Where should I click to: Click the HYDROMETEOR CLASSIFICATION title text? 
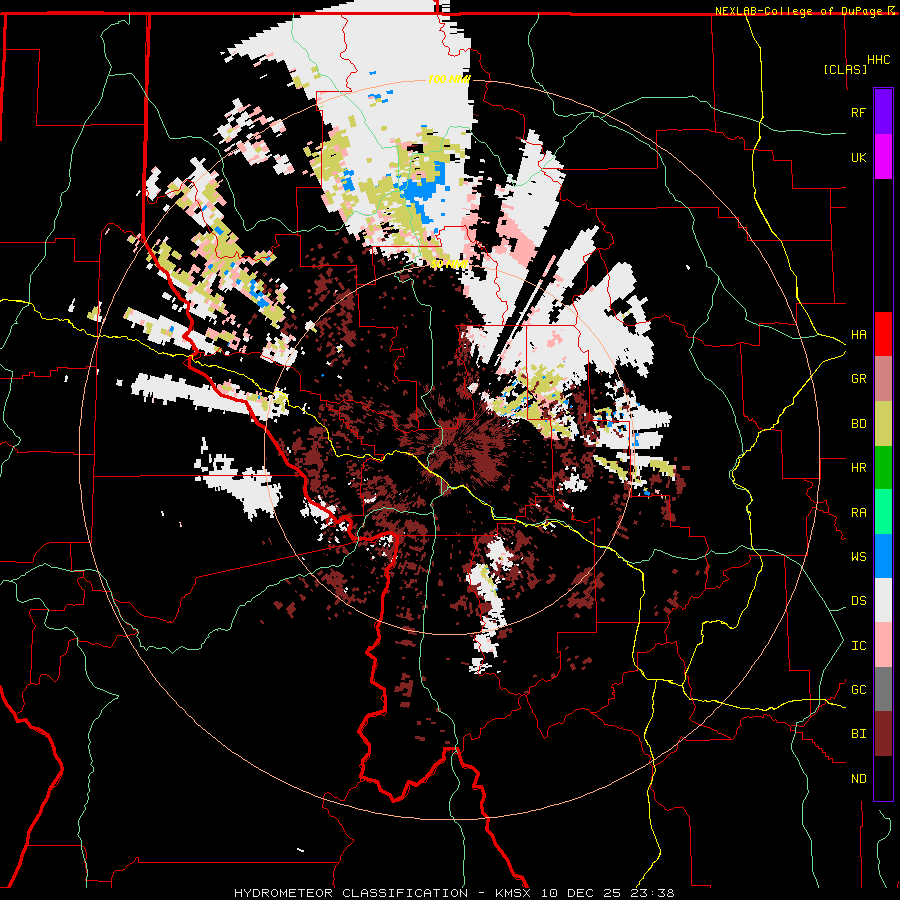pyautogui.click(x=351, y=893)
